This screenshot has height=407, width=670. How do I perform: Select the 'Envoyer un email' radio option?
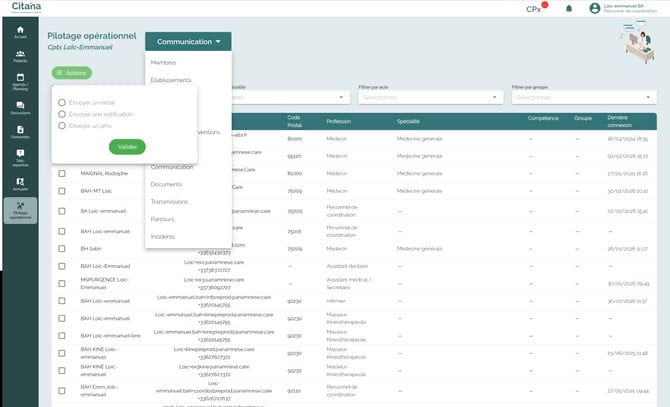[62, 102]
